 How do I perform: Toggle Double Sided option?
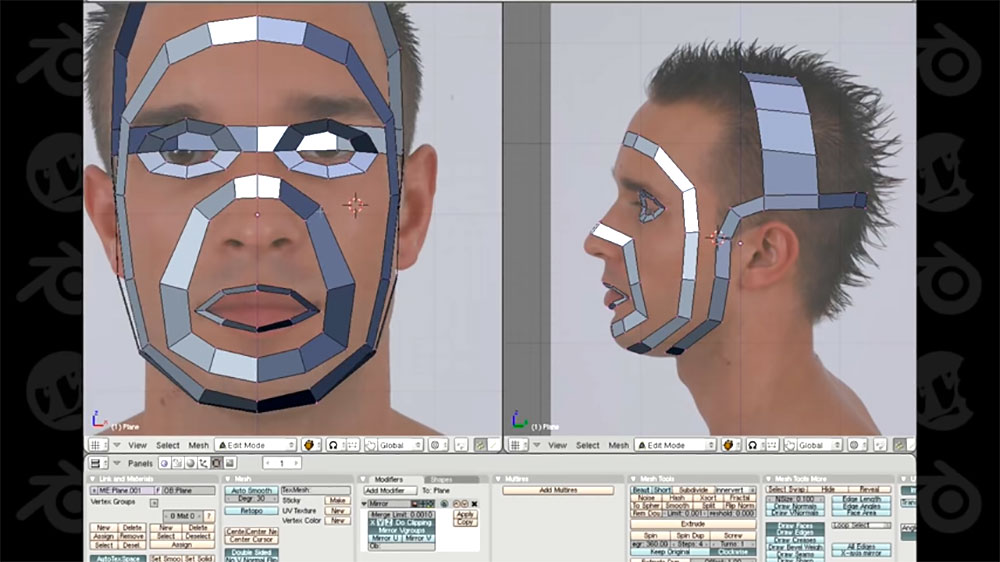(x=251, y=552)
